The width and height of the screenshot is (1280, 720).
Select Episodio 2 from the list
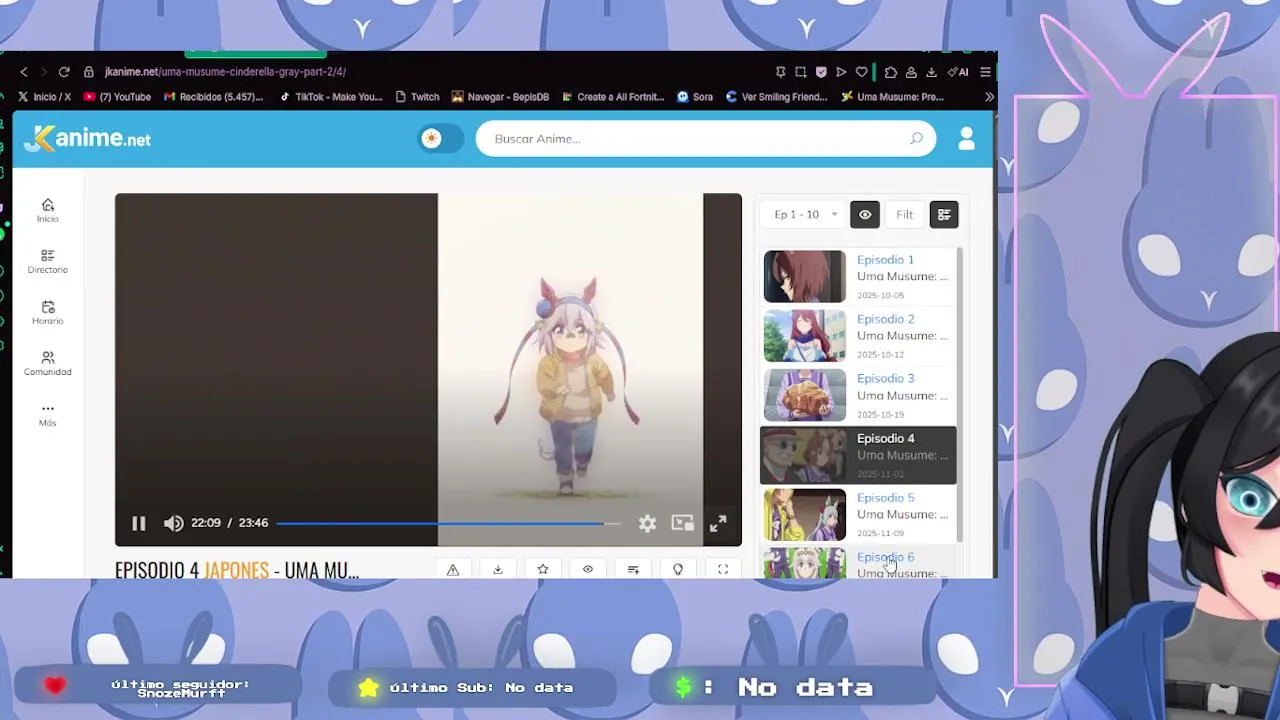pyautogui.click(x=858, y=336)
